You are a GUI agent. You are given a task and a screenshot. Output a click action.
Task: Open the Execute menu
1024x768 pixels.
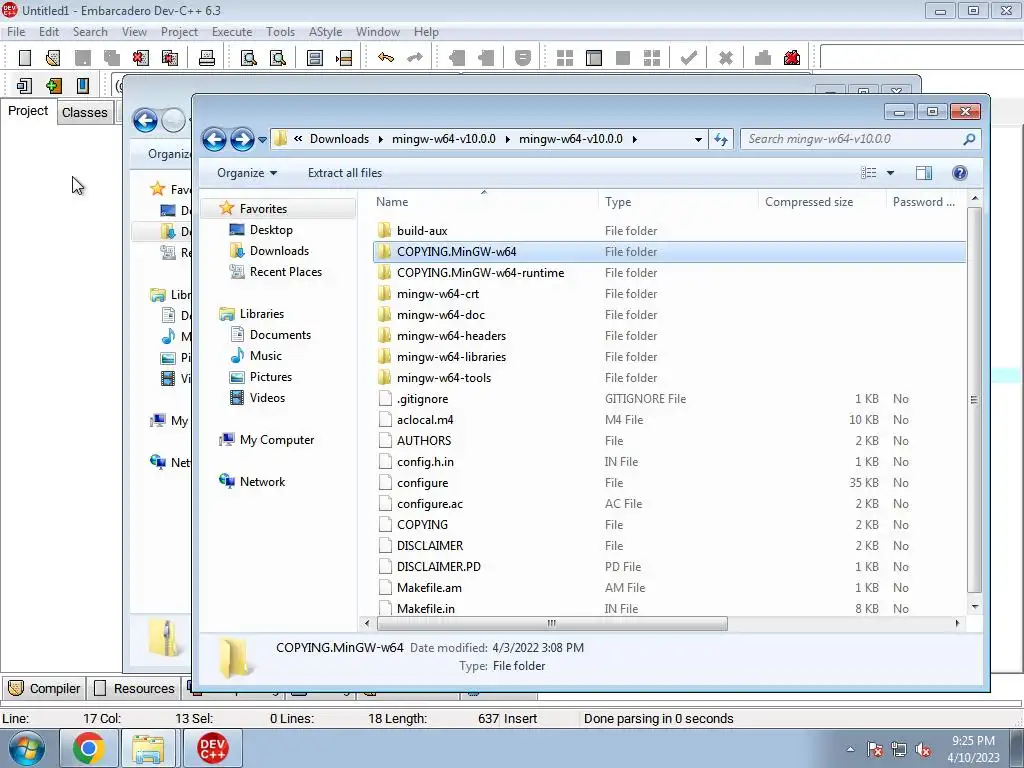click(232, 31)
